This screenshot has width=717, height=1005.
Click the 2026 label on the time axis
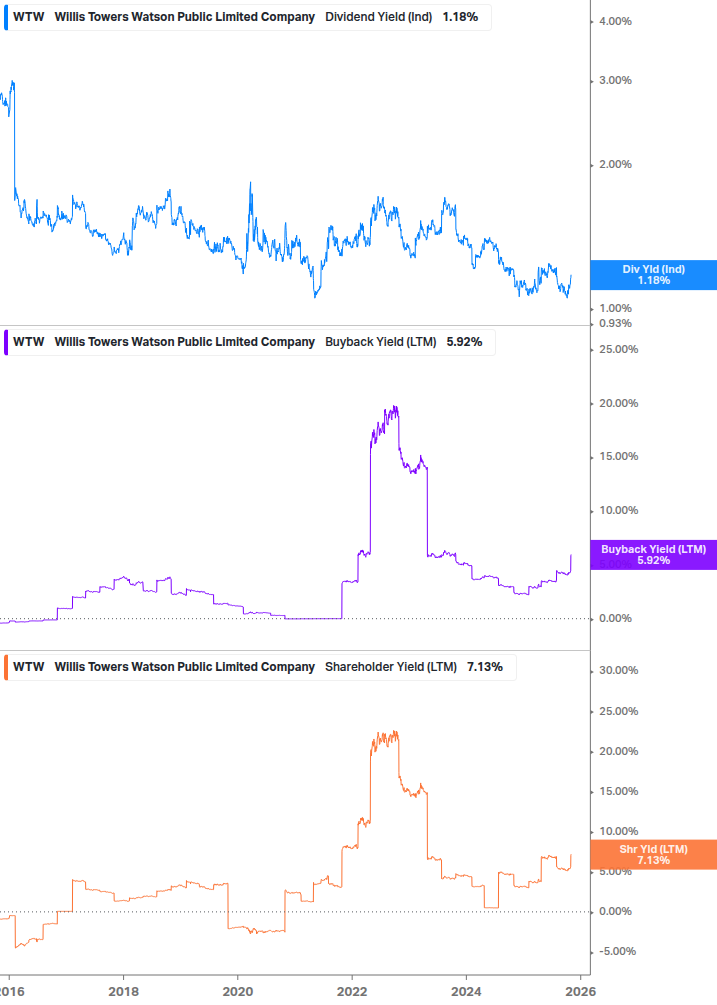coord(581,992)
